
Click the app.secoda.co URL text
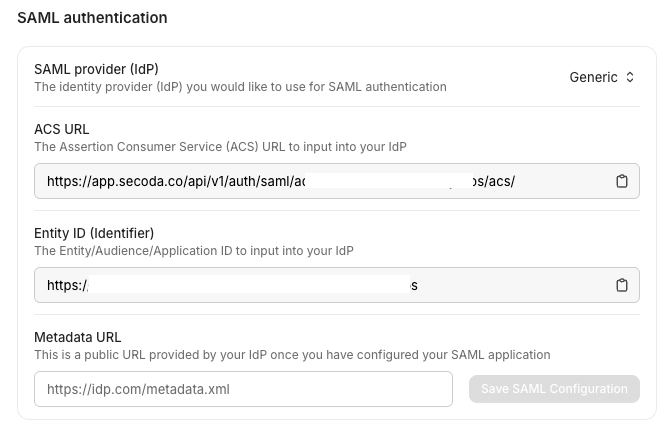[x=170, y=182]
